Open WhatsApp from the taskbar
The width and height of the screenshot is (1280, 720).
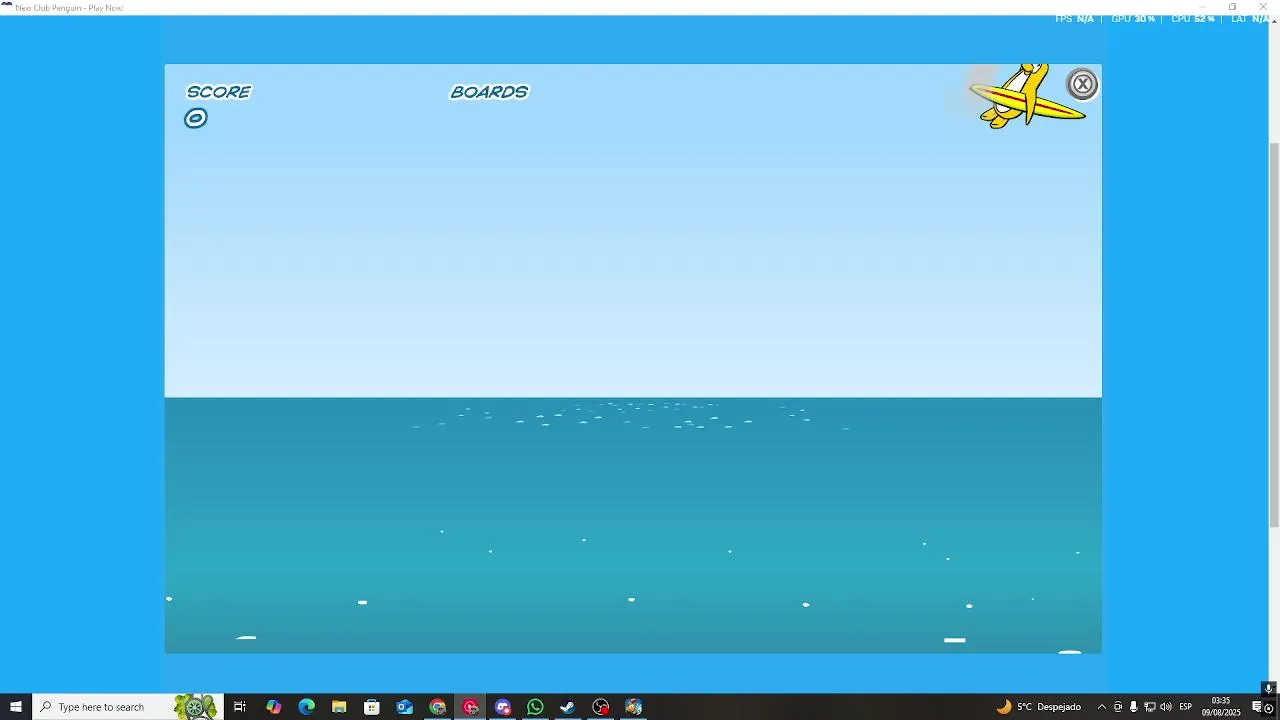pyautogui.click(x=536, y=707)
